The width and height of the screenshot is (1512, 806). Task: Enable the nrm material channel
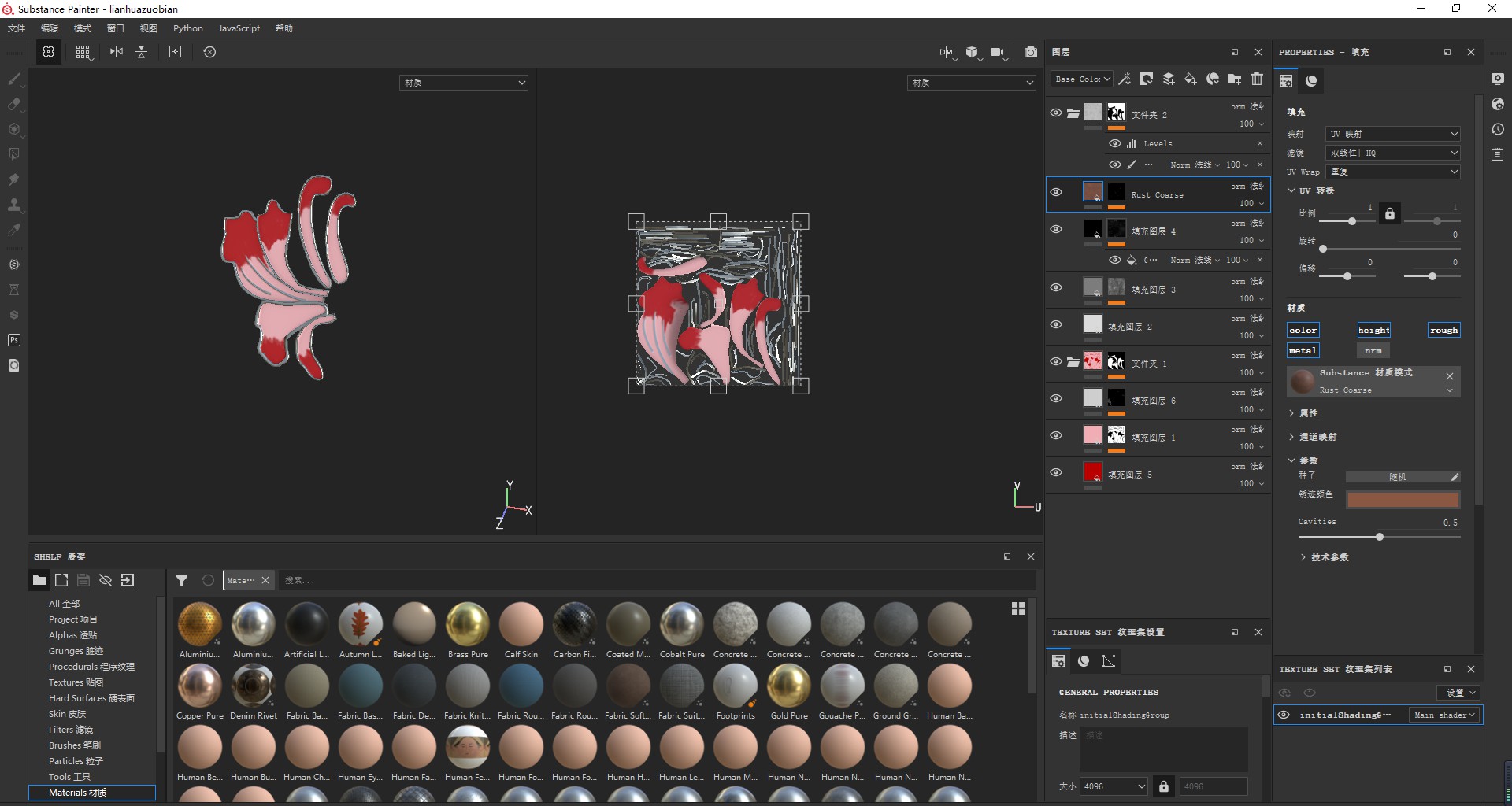point(1373,351)
